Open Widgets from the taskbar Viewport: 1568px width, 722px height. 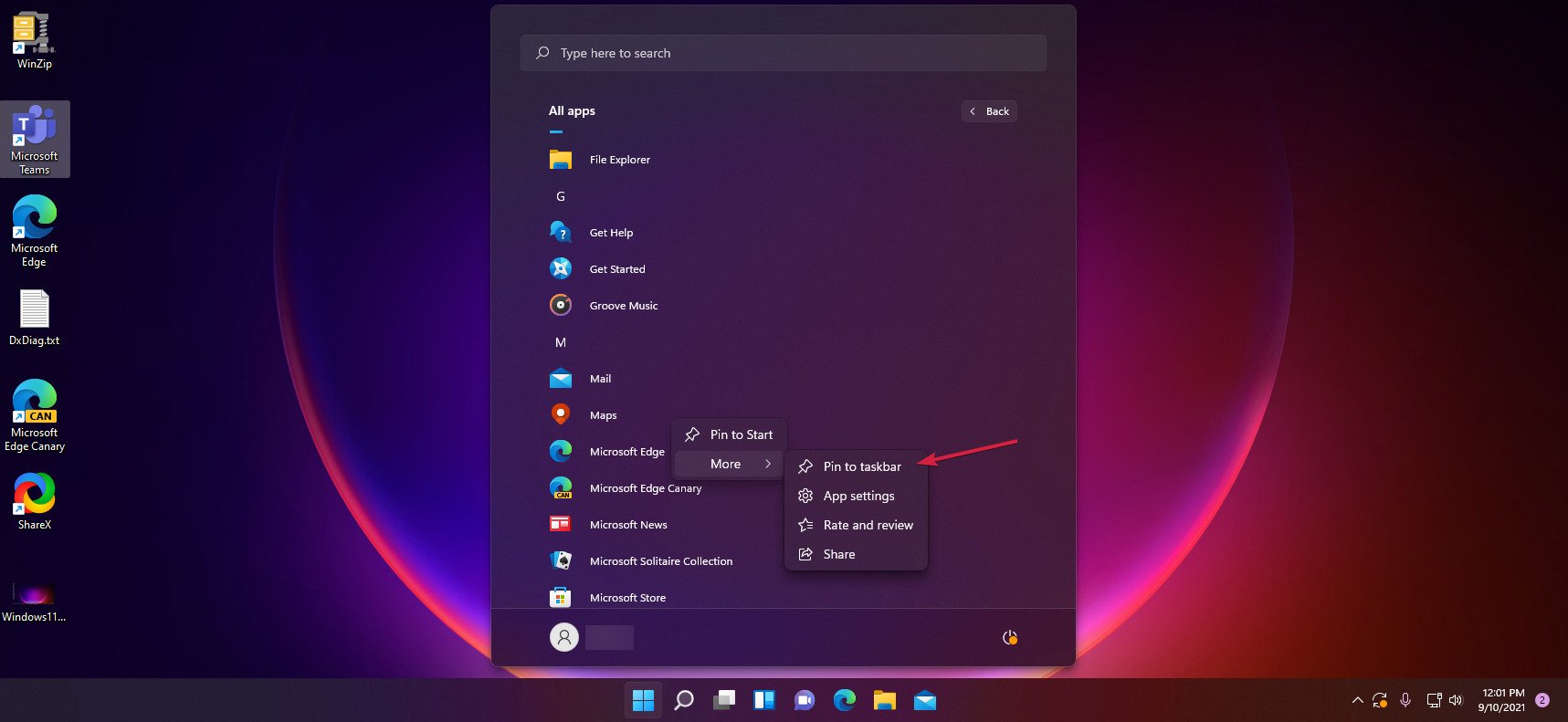pos(764,700)
